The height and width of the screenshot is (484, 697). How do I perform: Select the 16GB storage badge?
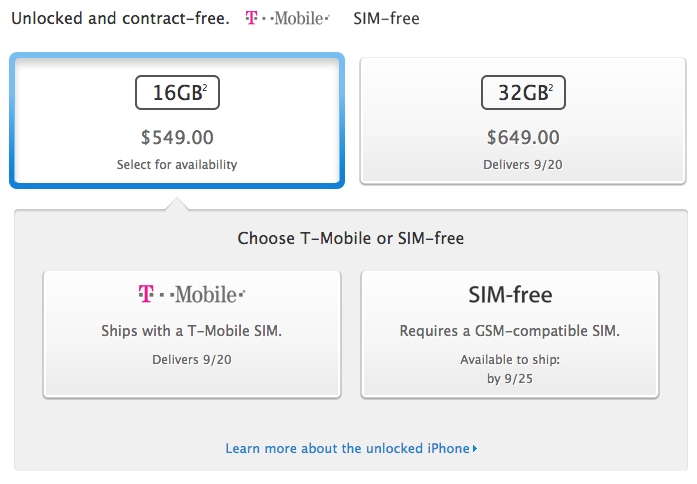click(x=177, y=92)
